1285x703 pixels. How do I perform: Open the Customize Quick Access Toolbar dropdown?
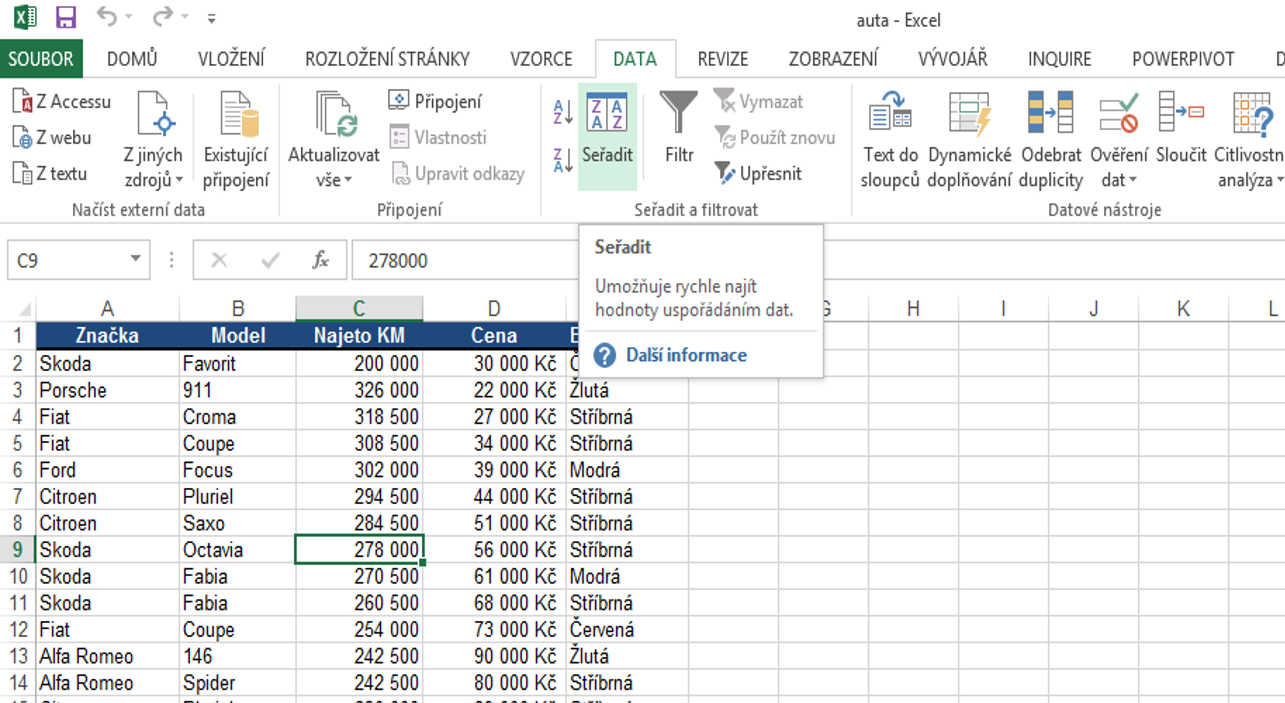211,19
